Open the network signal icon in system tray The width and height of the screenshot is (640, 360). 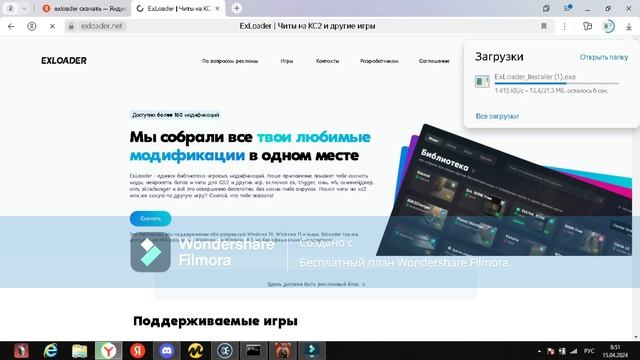click(x=573, y=351)
